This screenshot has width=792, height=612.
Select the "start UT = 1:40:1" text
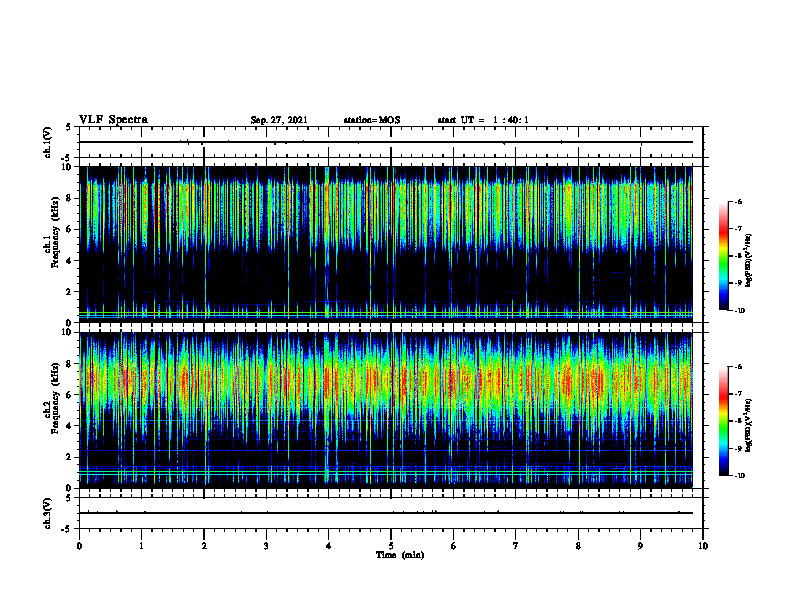483,120
